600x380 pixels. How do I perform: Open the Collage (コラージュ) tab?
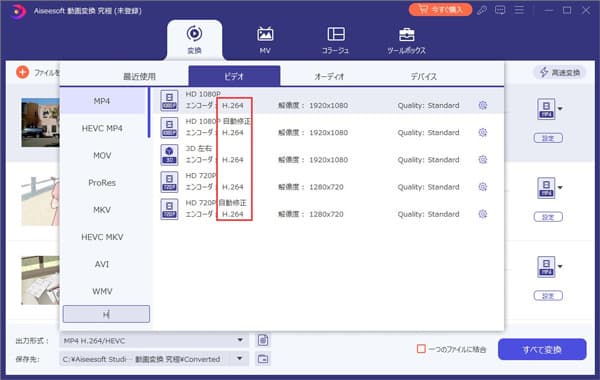336,40
